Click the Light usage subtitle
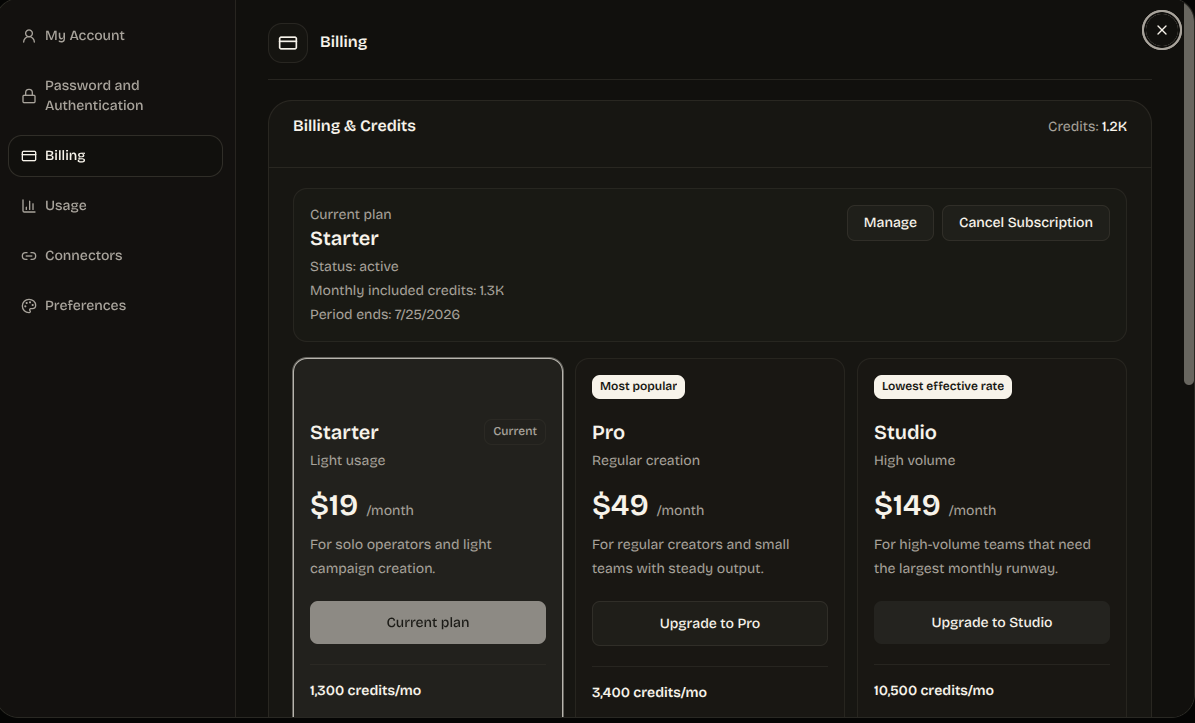 click(x=348, y=460)
